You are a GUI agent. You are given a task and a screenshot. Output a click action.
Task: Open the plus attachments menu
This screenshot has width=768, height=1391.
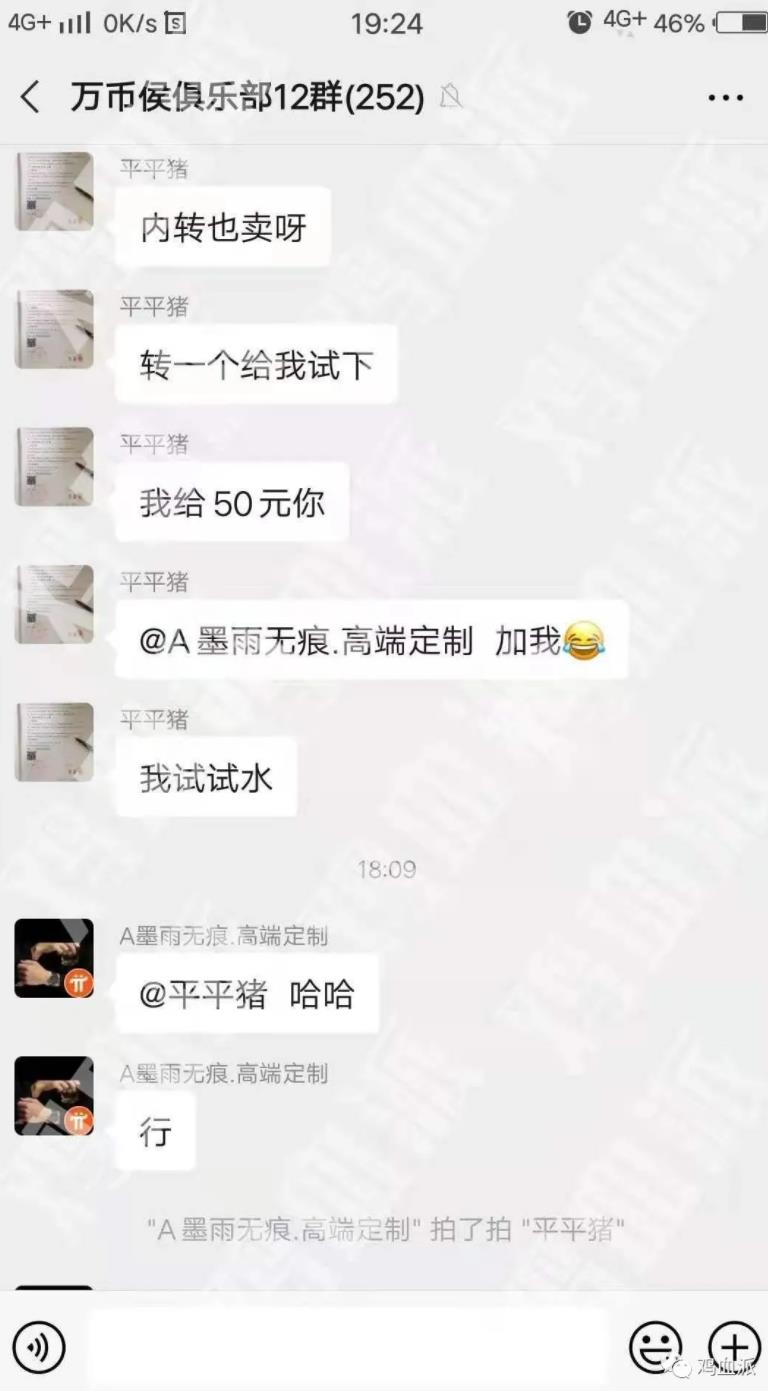click(734, 1348)
